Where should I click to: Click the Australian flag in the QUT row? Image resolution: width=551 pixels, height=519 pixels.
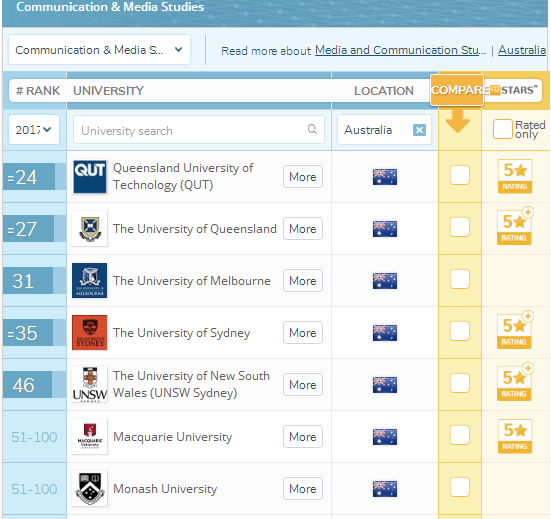385,177
